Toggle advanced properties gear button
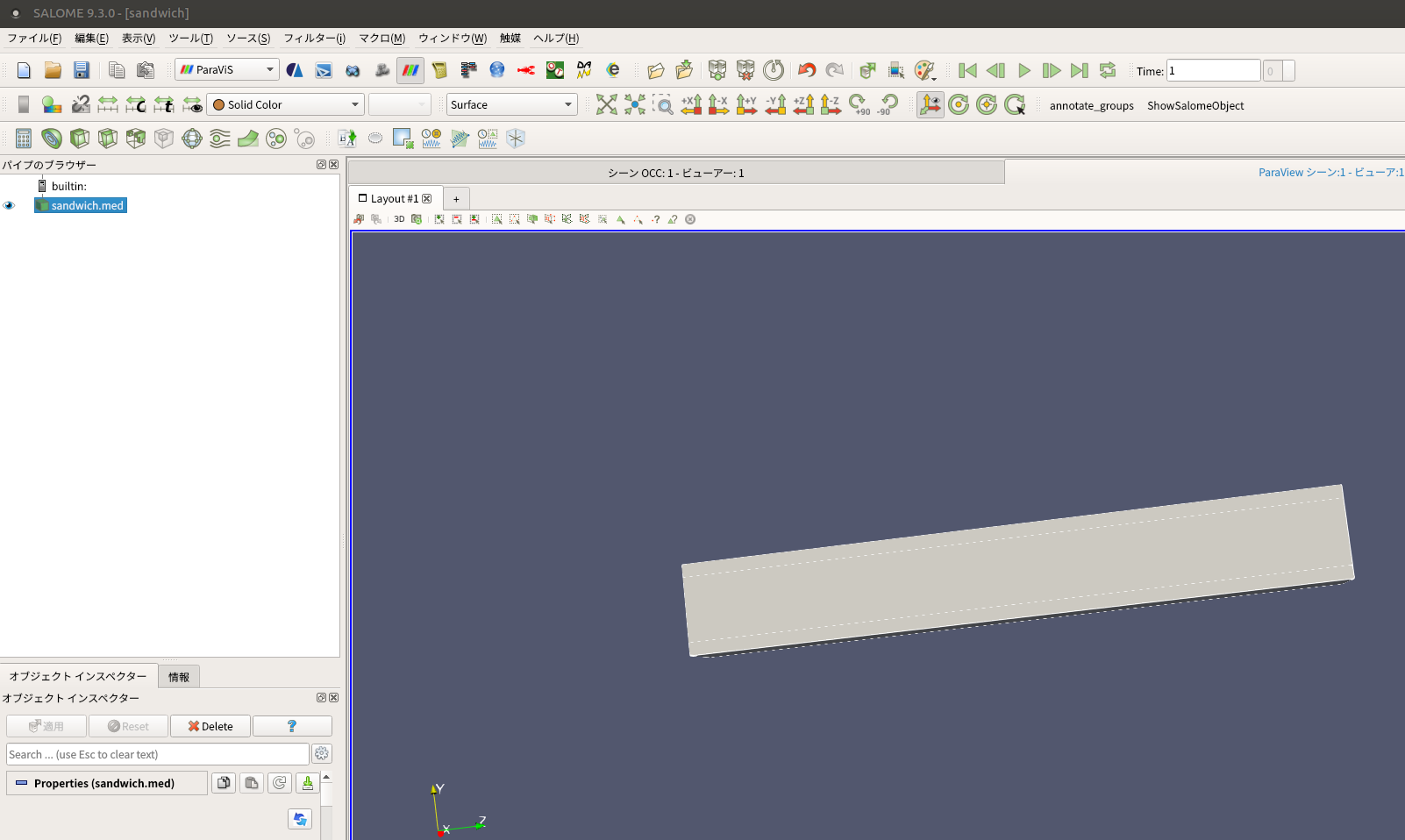1405x840 pixels. click(322, 754)
